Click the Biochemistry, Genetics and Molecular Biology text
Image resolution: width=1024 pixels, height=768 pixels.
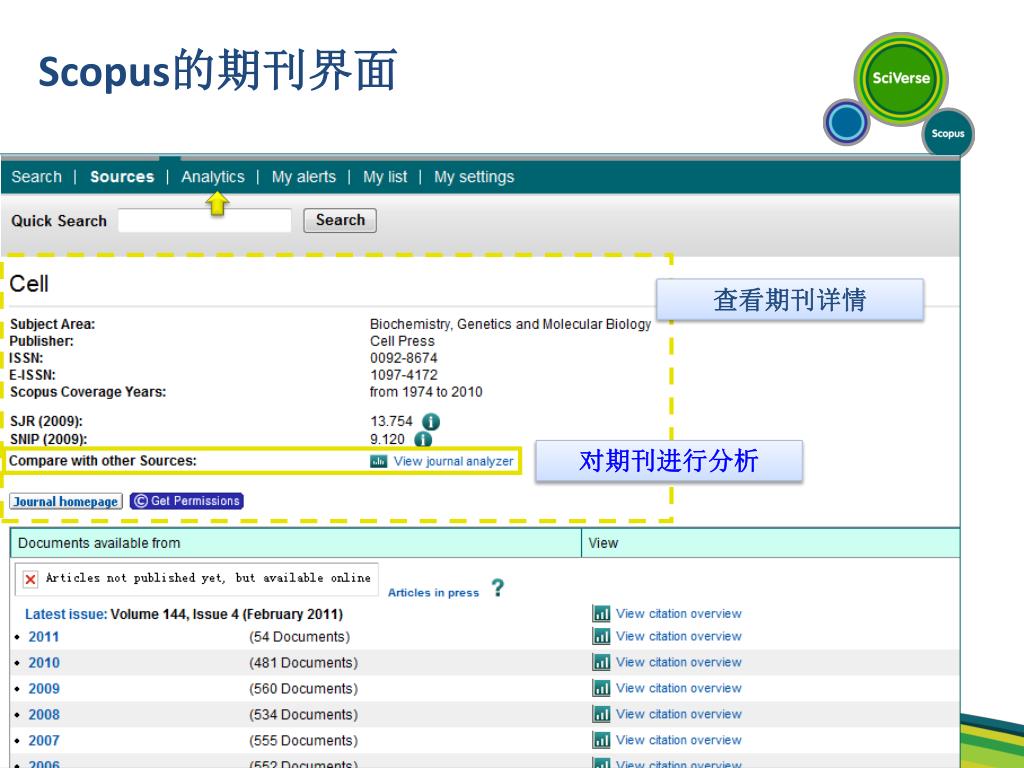pyautogui.click(x=510, y=325)
